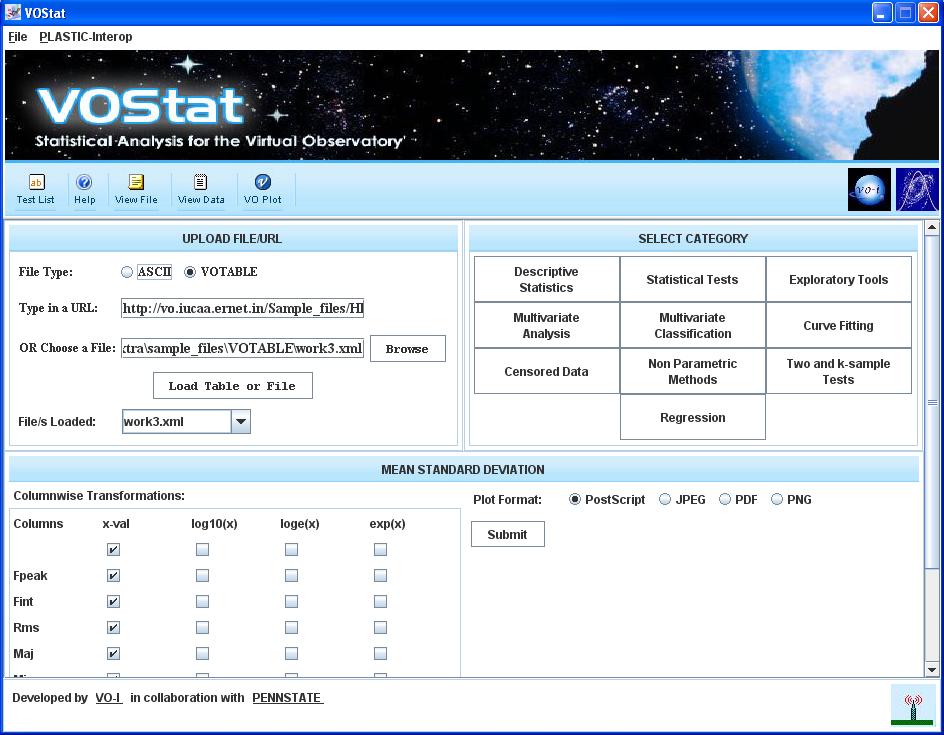This screenshot has height=735, width=944.
Task: Choose PostScript plot format
Action: [x=575, y=500]
